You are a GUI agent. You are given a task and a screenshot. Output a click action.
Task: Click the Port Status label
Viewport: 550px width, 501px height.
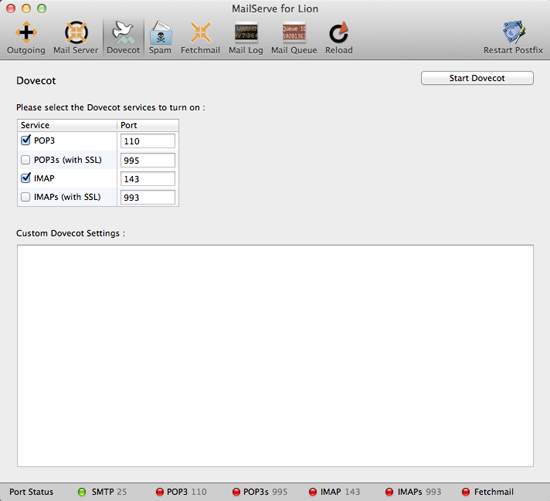click(31, 492)
